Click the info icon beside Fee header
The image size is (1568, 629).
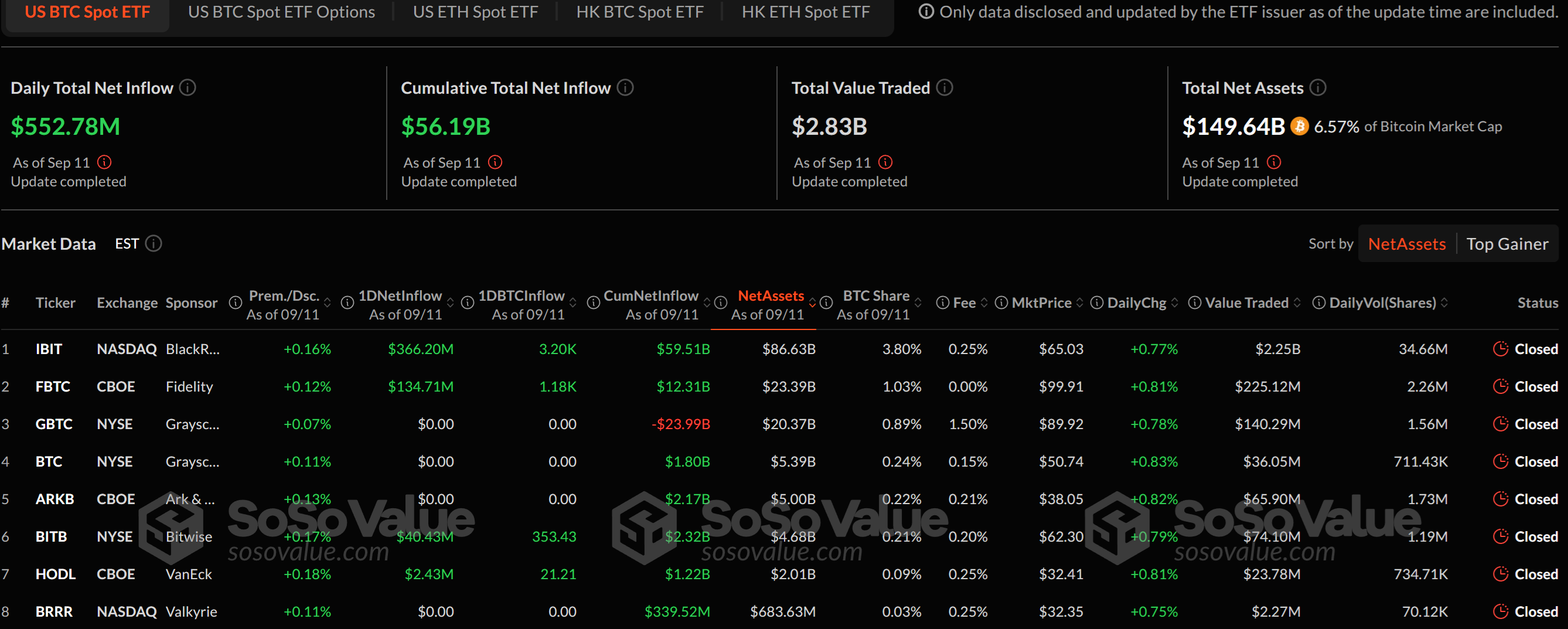tap(942, 302)
